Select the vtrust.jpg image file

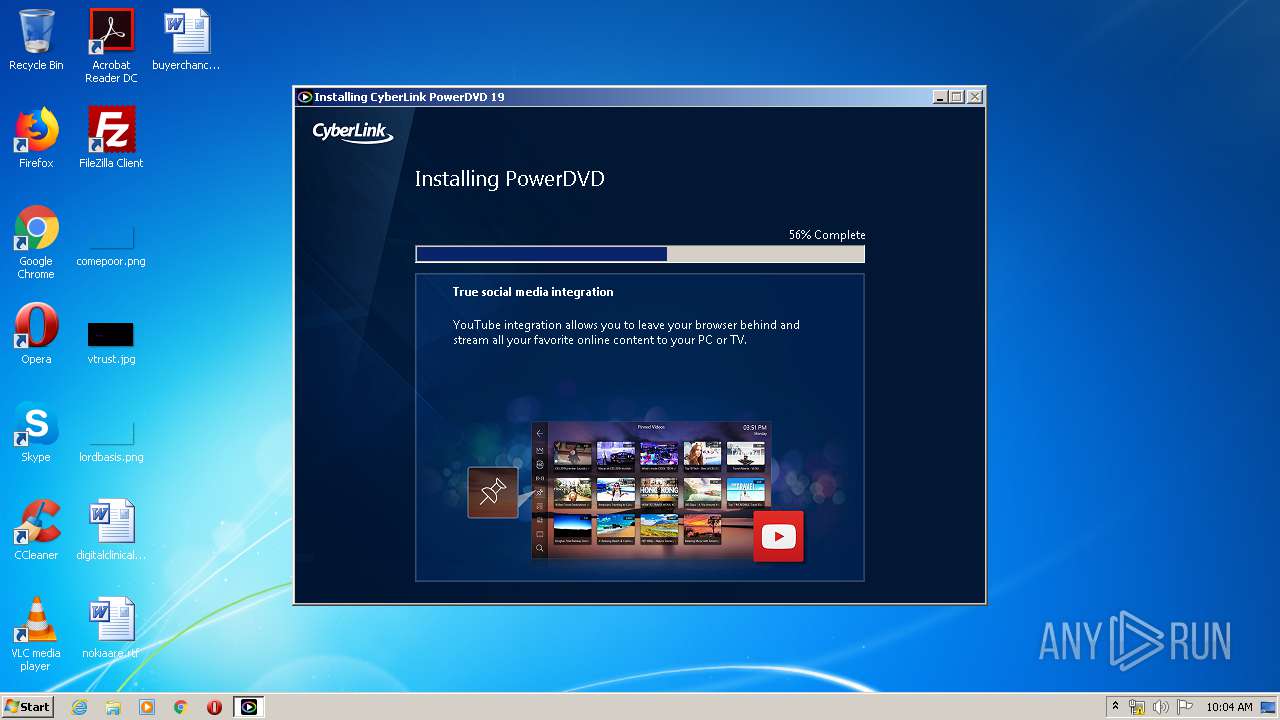point(111,342)
